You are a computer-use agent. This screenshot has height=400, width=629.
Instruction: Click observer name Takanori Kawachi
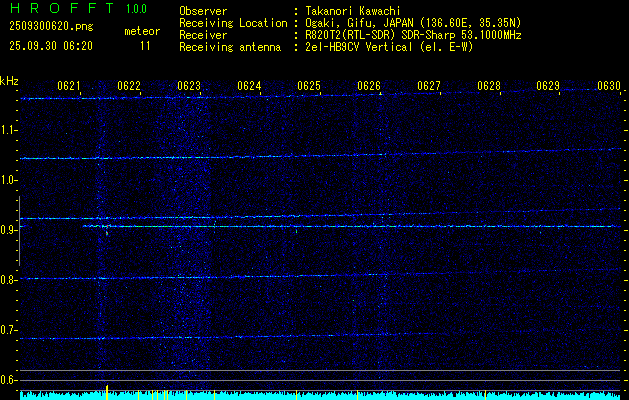click(353, 11)
